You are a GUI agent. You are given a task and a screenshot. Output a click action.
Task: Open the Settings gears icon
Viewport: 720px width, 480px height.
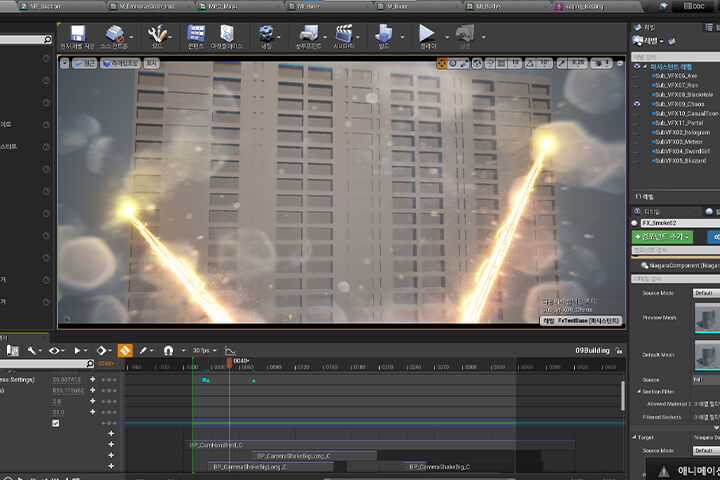click(x=266, y=34)
